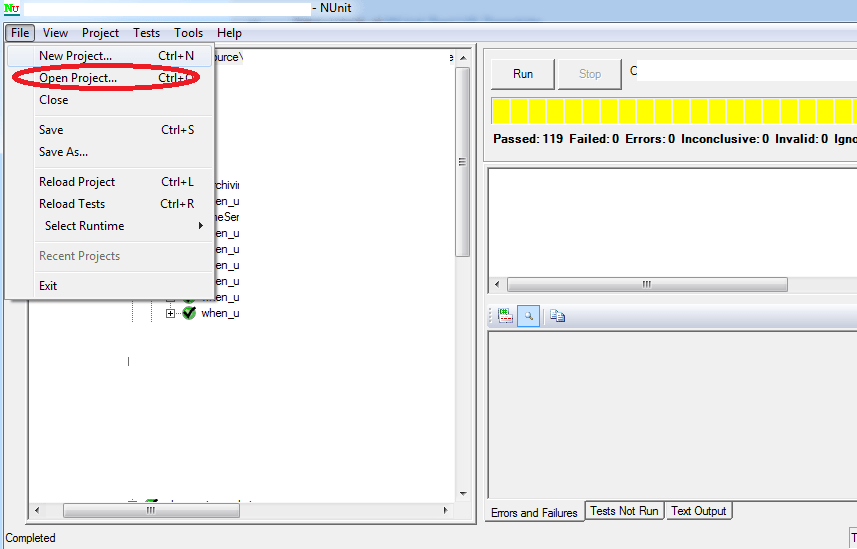857x549 pixels.
Task: Open the View menu
Action: [55, 33]
